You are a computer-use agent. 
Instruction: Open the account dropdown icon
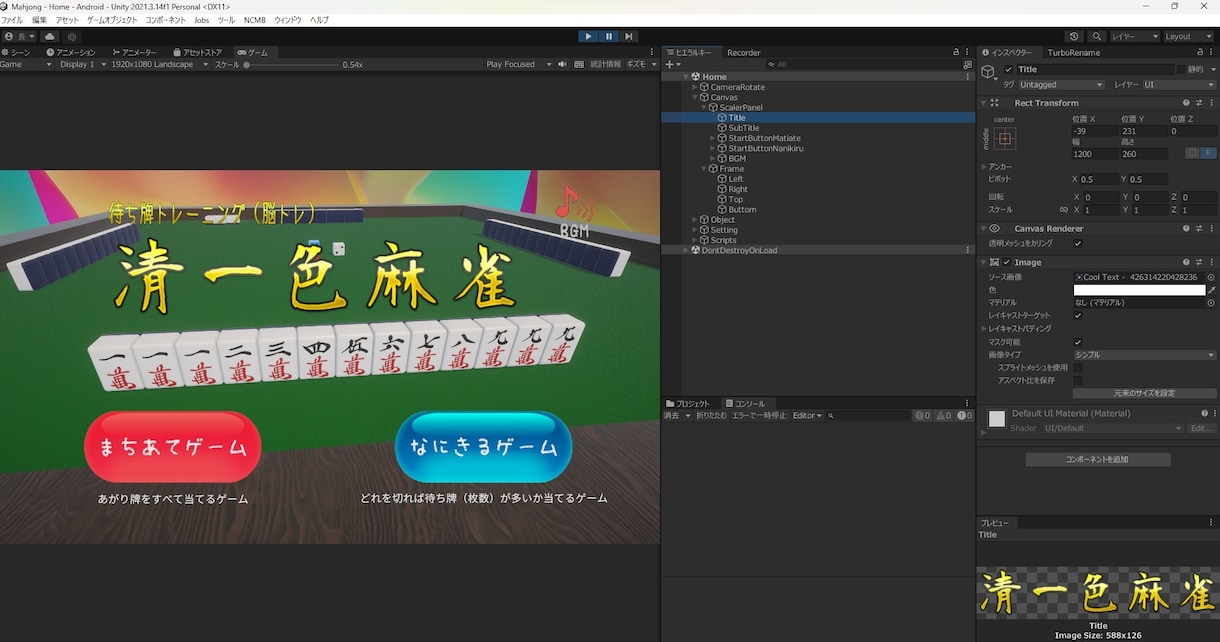click(21, 36)
